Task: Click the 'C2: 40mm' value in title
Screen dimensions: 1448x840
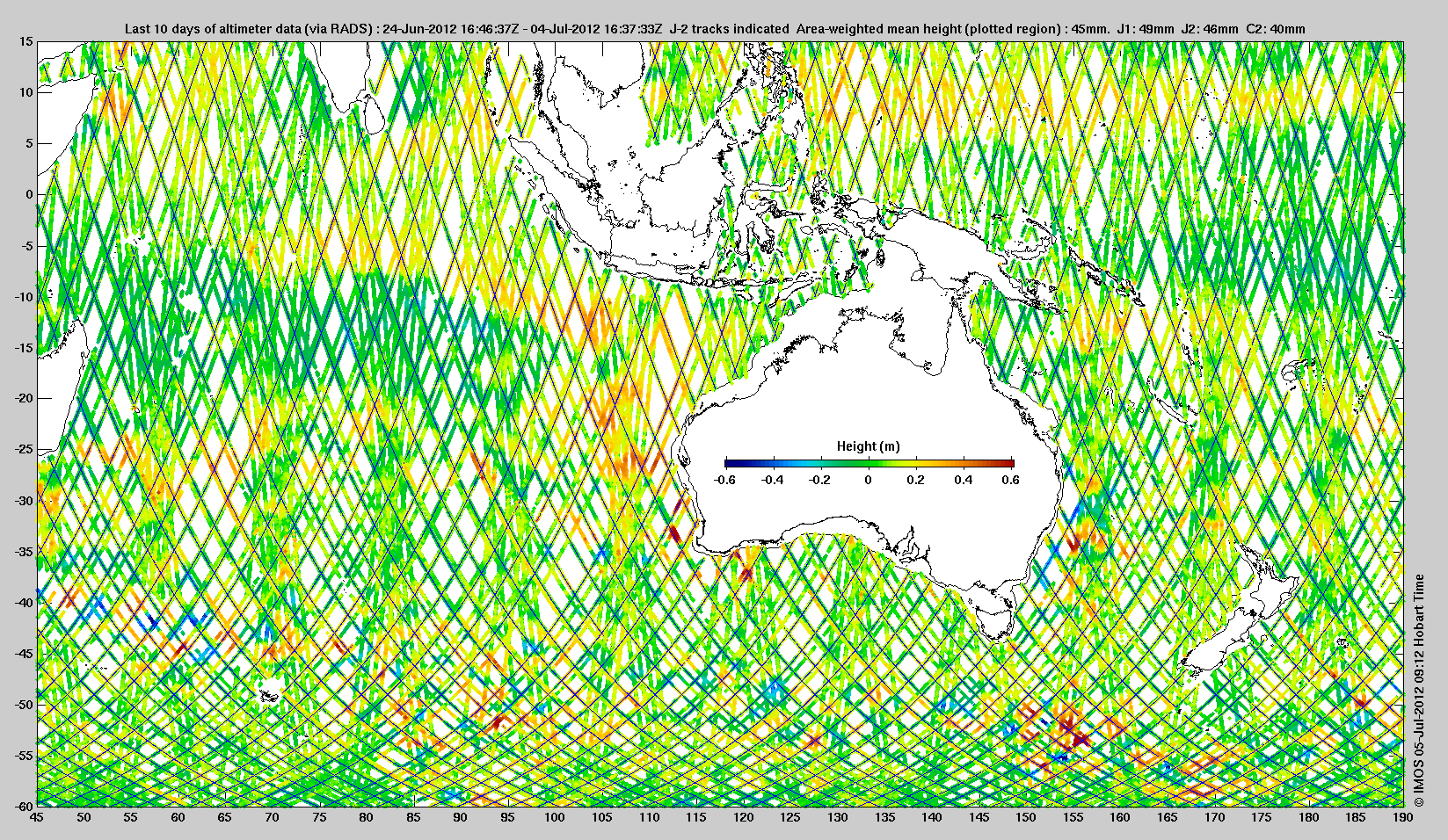Action: coord(1276,29)
